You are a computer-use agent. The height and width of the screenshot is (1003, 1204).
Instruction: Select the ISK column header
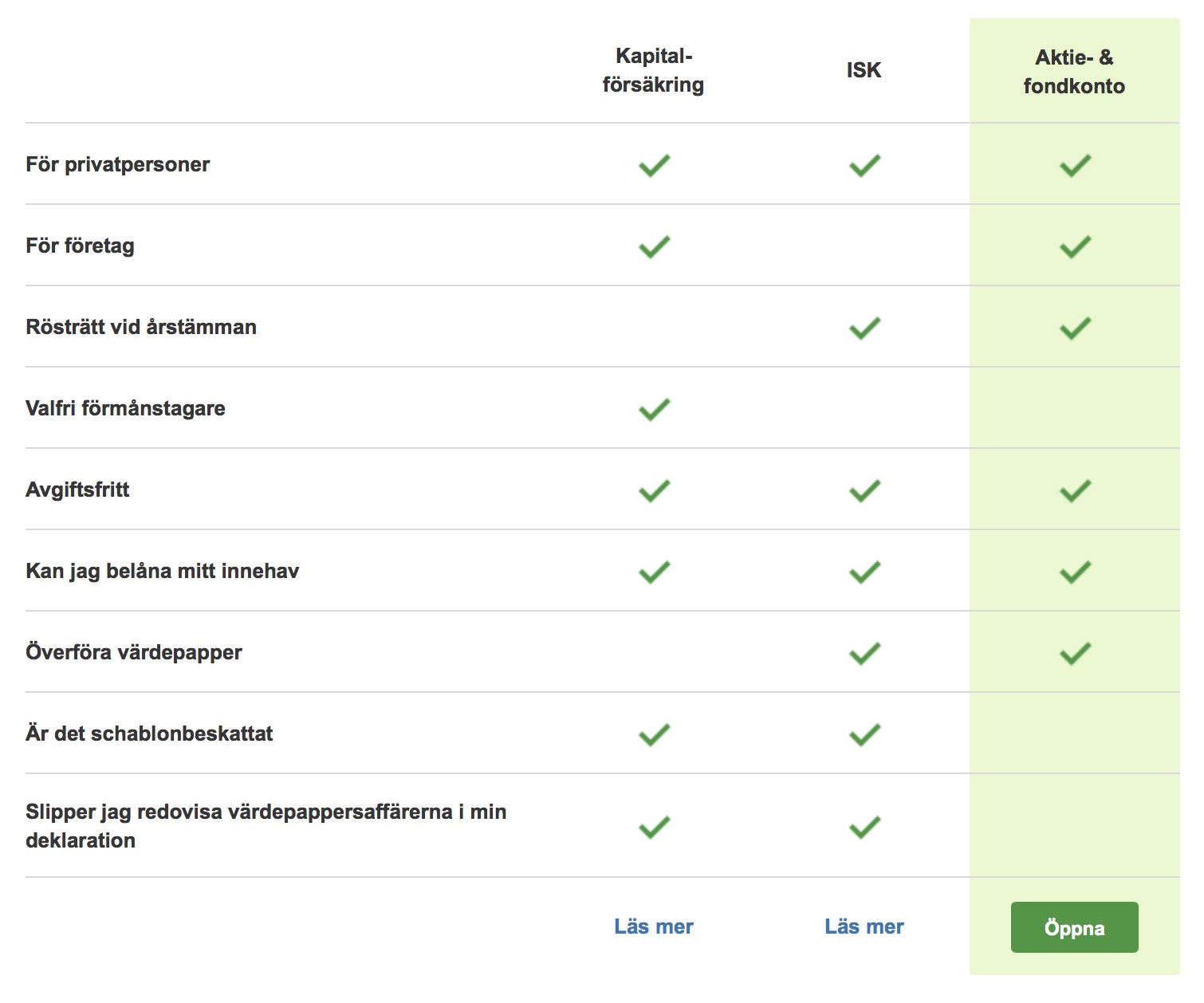(x=864, y=70)
